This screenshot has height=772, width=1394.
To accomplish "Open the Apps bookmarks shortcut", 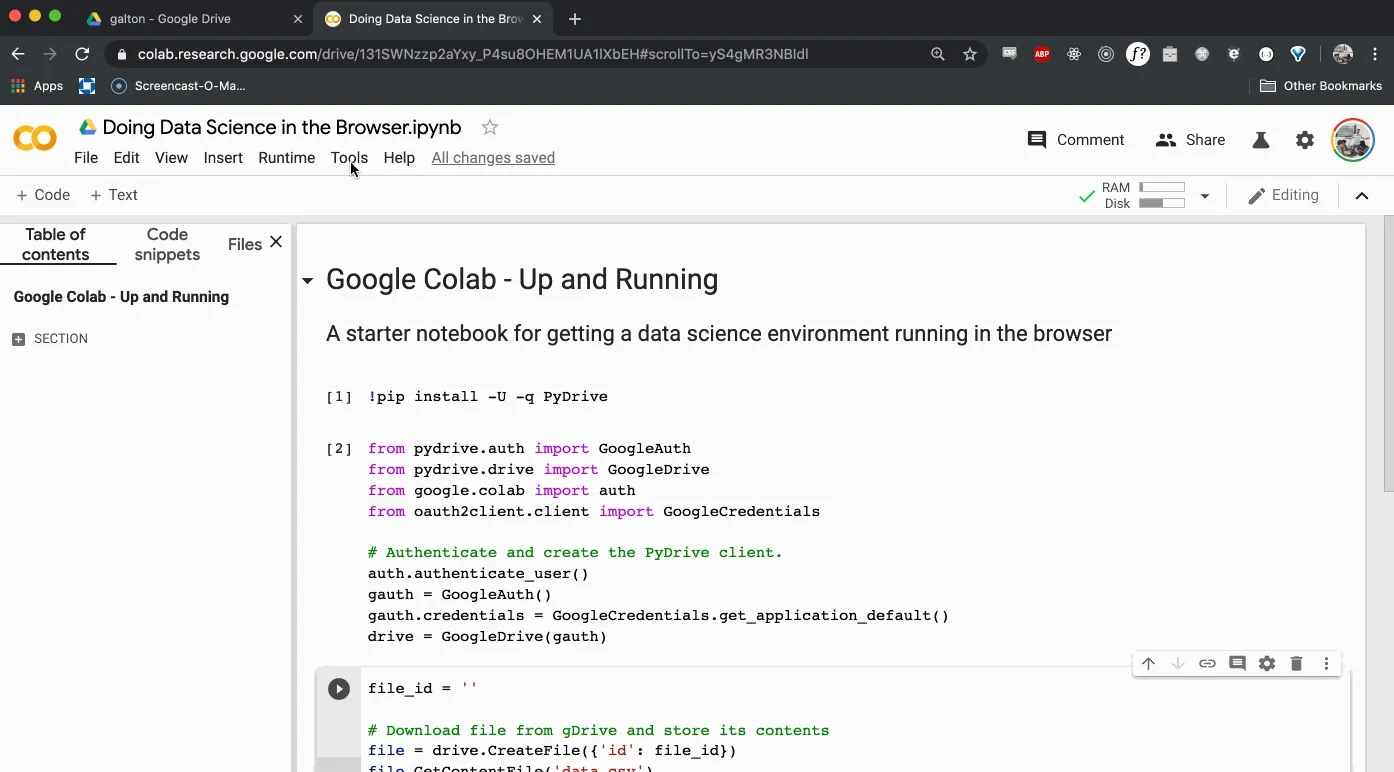I will (37, 86).
